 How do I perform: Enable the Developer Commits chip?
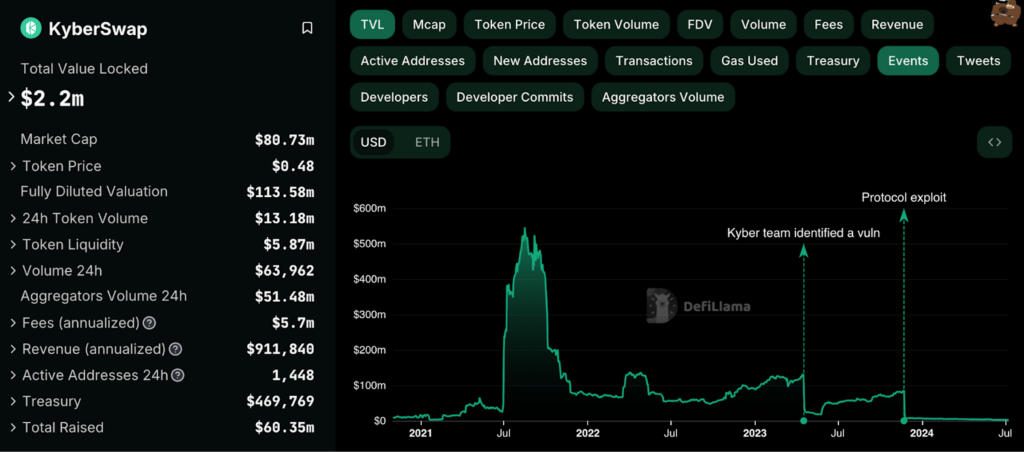point(515,97)
